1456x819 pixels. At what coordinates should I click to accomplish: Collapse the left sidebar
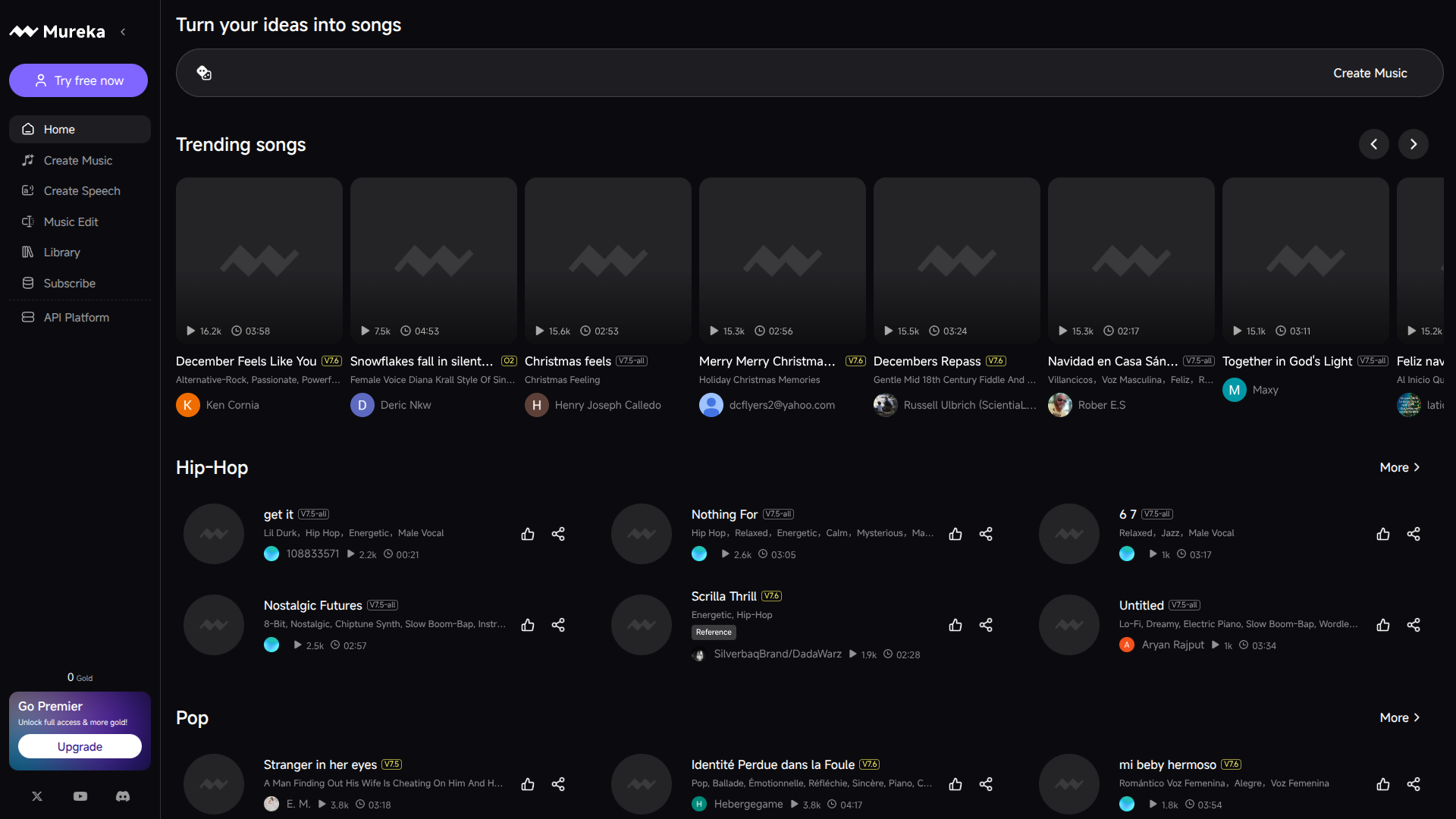pyautogui.click(x=124, y=32)
